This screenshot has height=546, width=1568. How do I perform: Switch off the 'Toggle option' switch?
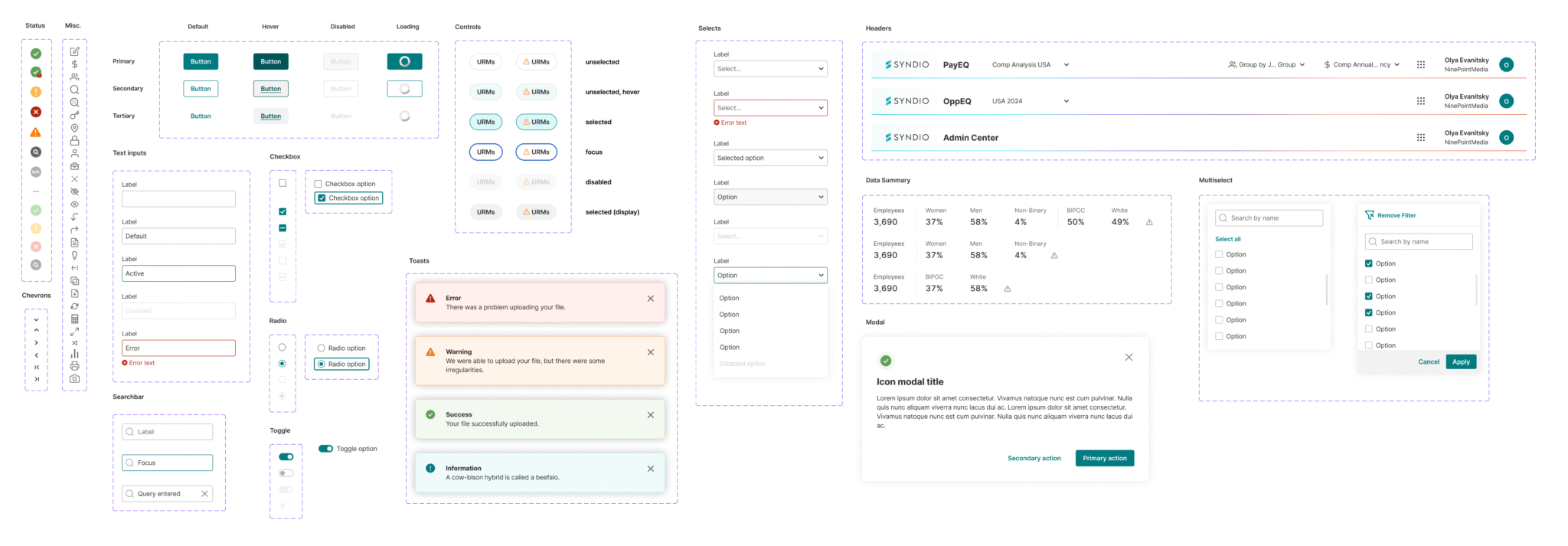(325, 449)
